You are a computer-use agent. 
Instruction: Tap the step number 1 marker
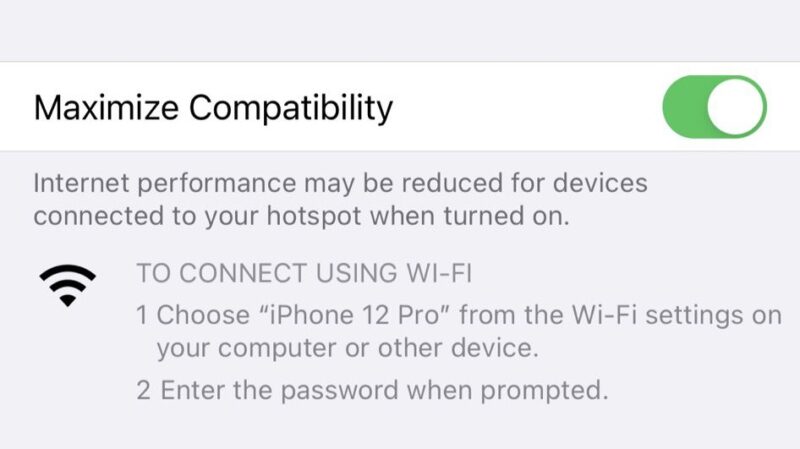142,315
